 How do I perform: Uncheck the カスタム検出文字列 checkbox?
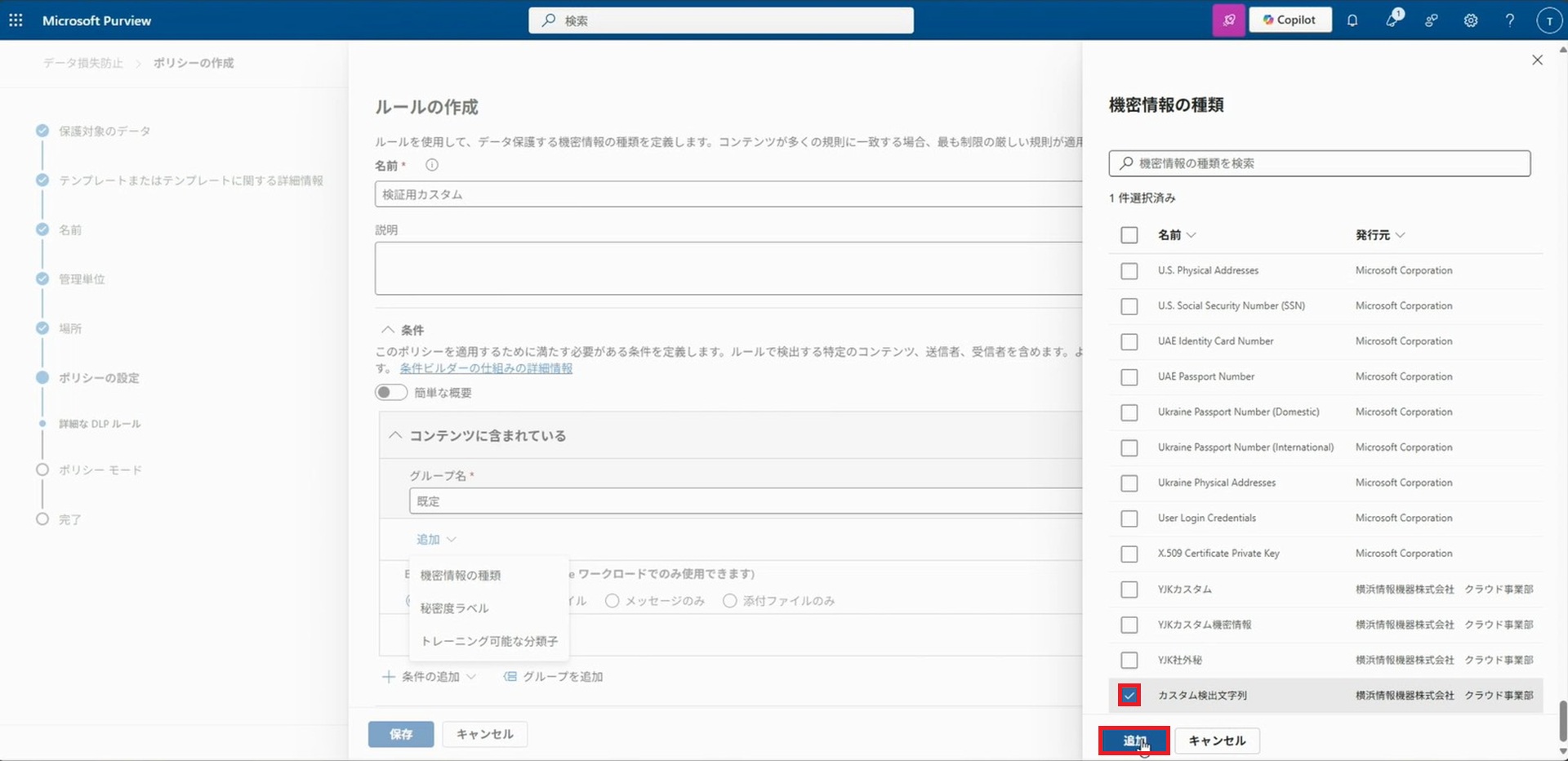[1129, 696]
